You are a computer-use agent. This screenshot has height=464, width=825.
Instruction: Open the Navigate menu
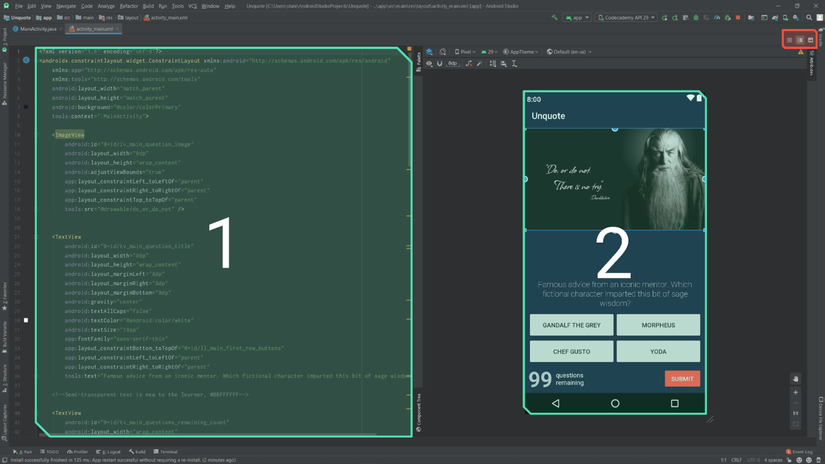(x=66, y=6)
